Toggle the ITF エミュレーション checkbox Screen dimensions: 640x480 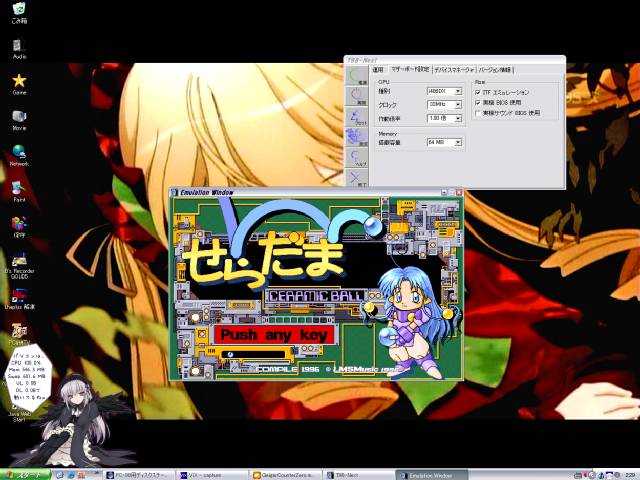click(x=478, y=93)
